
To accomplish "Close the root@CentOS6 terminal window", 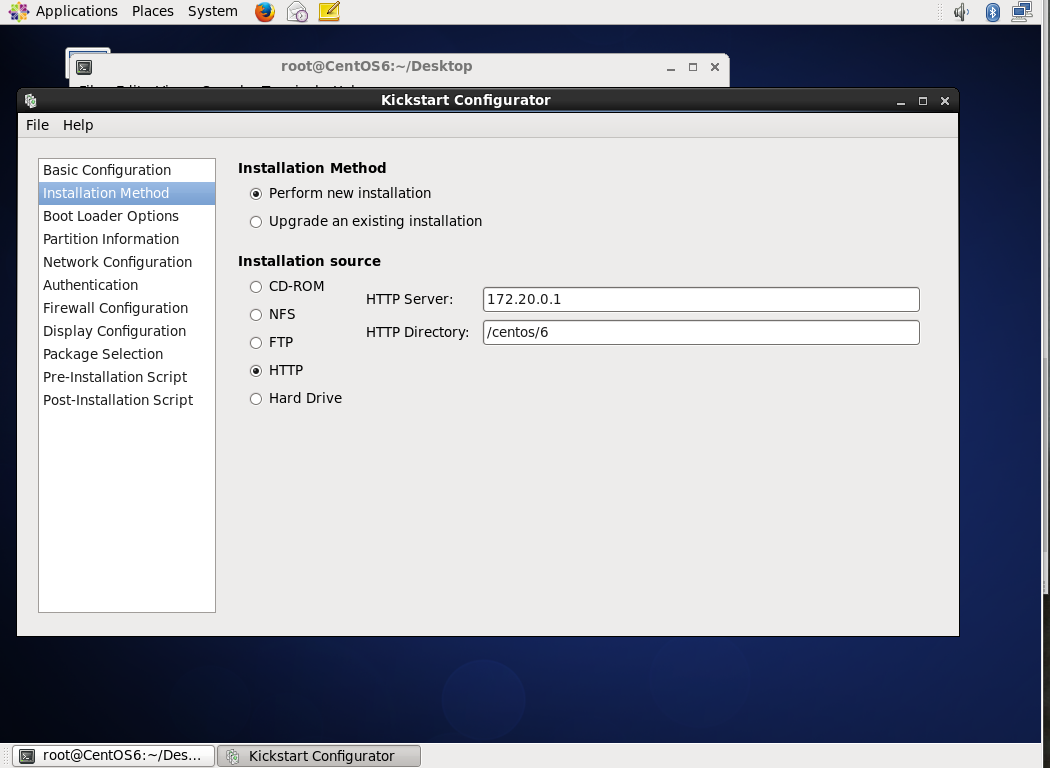I will coord(715,67).
